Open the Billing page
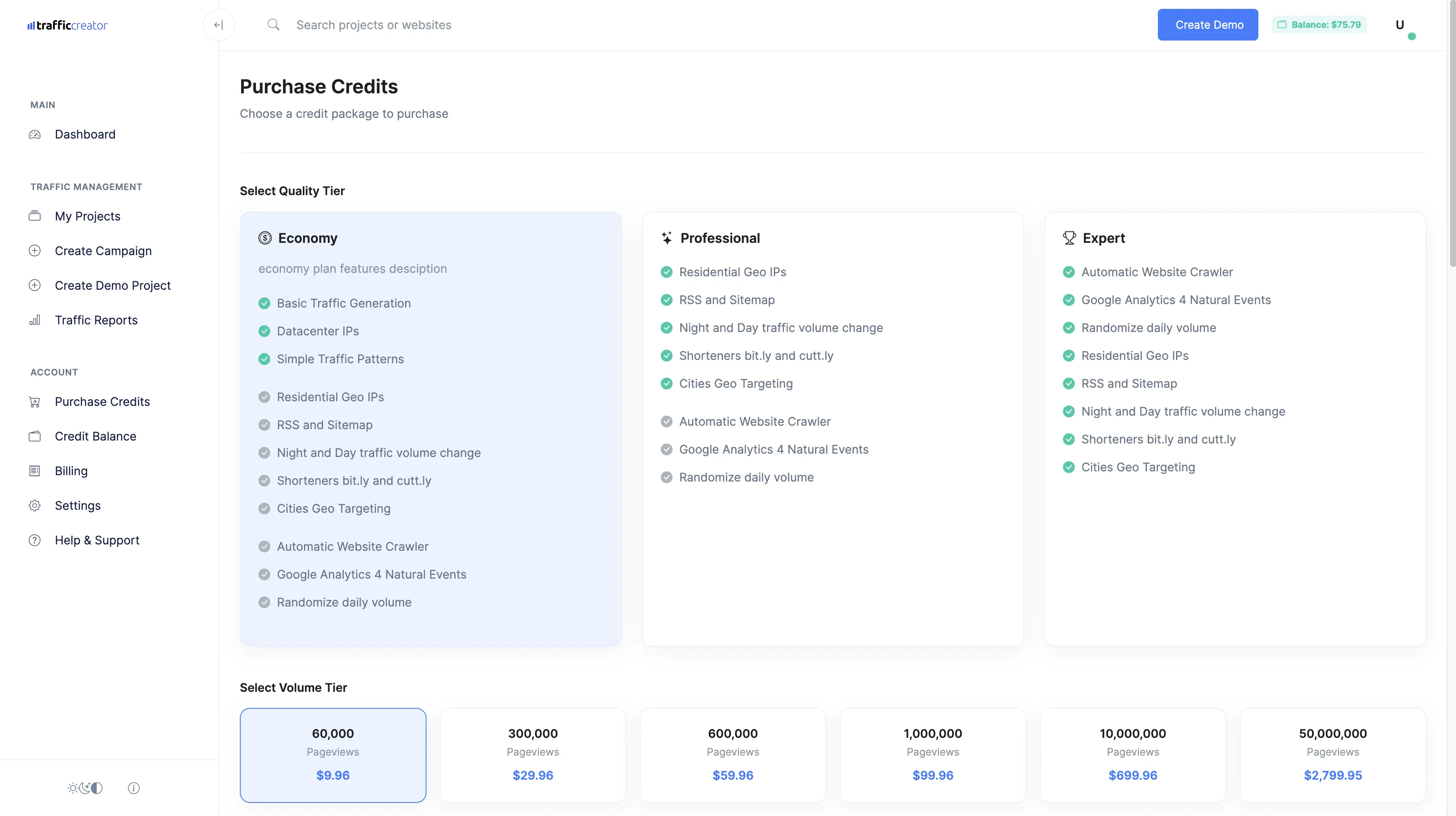The image size is (1456, 816). pos(71,471)
